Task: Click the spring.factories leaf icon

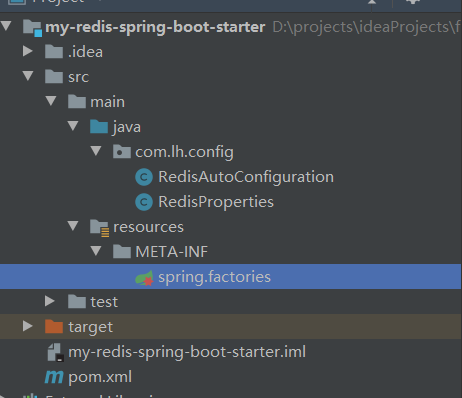Action: pos(144,277)
